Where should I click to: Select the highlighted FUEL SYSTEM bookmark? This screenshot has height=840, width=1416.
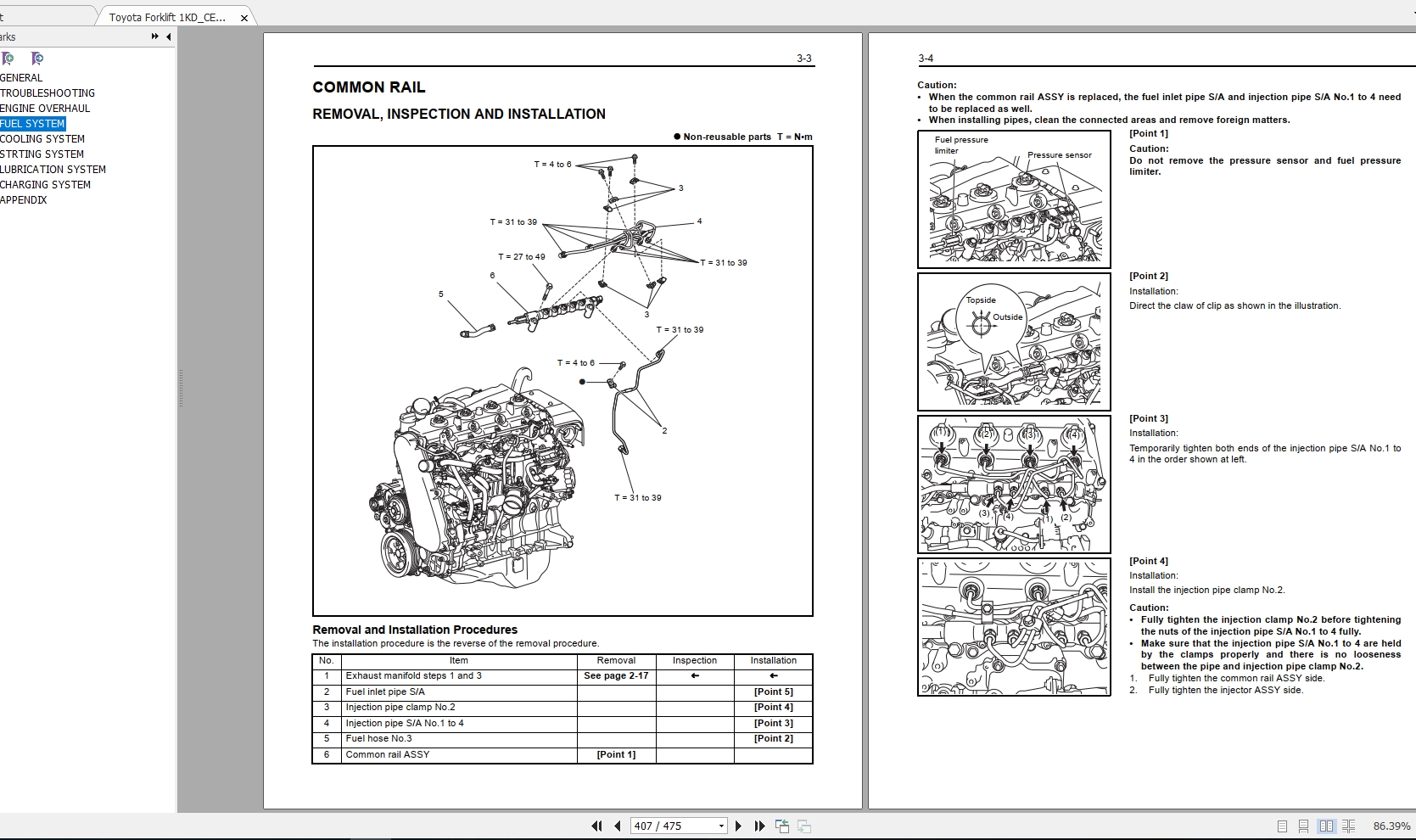click(32, 123)
